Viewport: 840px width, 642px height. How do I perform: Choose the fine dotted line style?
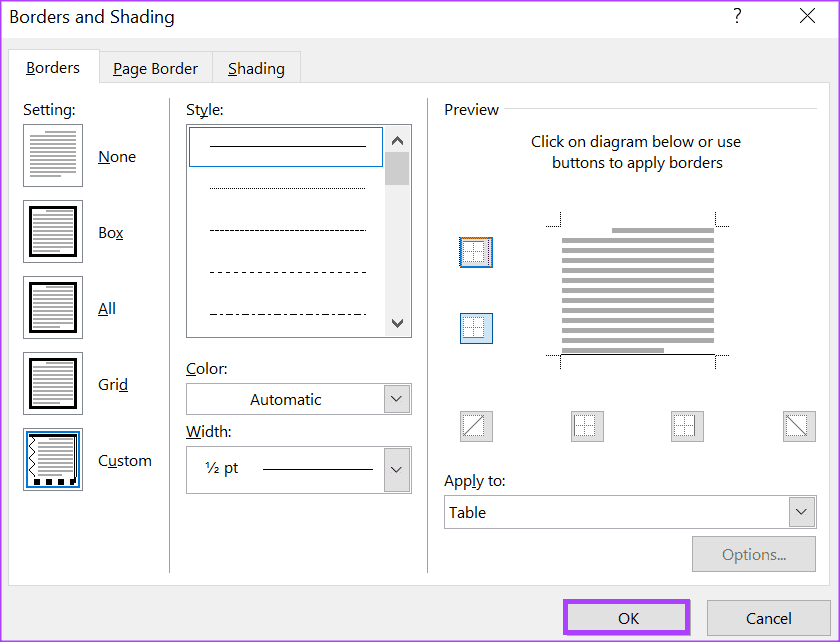click(287, 189)
